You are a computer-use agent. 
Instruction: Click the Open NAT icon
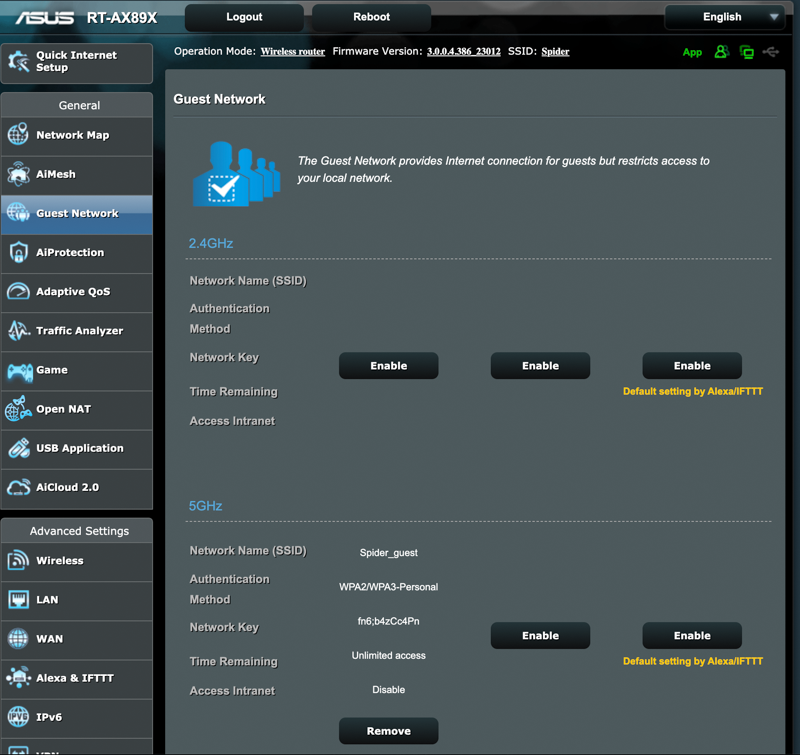(18, 409)
